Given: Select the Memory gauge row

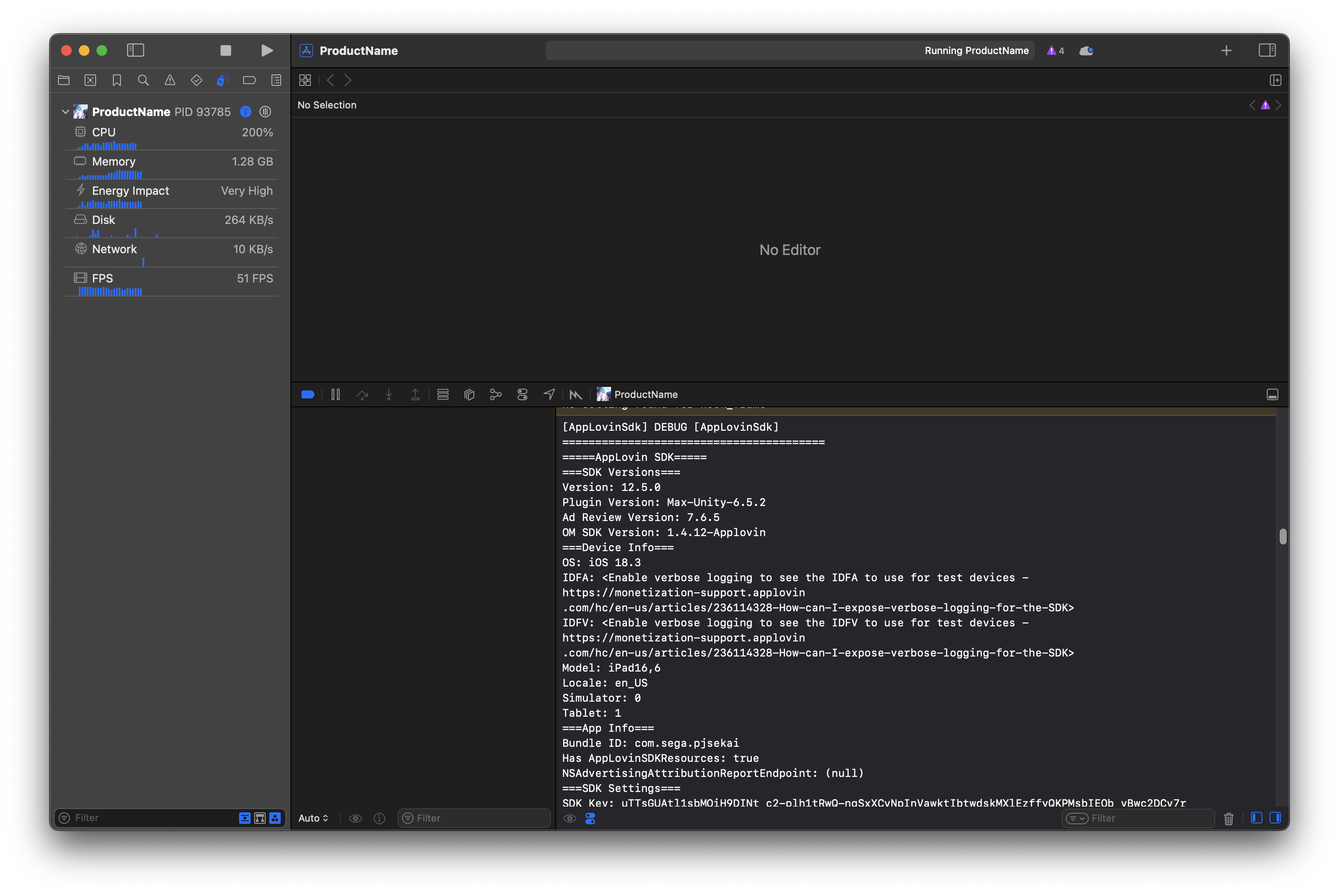Looking at the screenshot, I should click(x=171, y=166).
